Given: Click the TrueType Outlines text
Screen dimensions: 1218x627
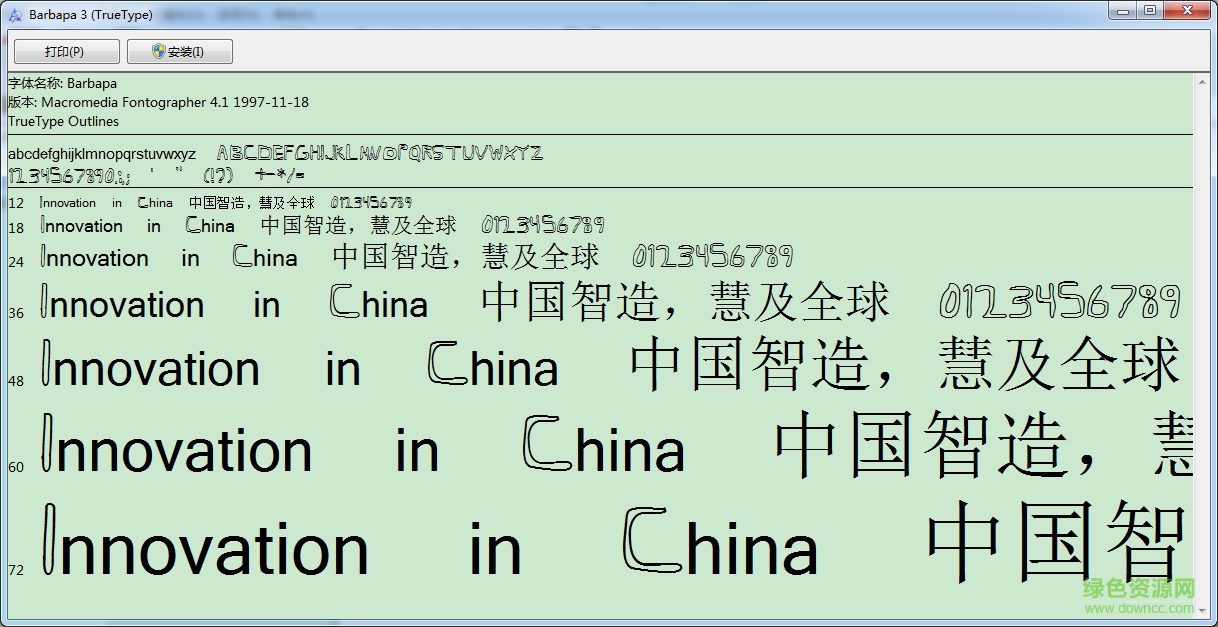Looking at the screenshot, I should (63, 121).
